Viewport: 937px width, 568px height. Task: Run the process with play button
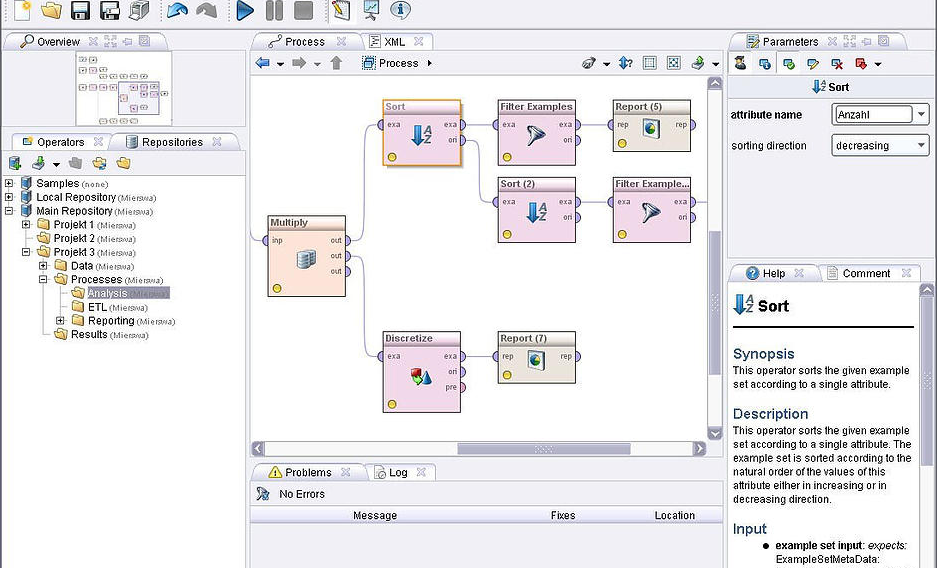(x=244, y=10)
